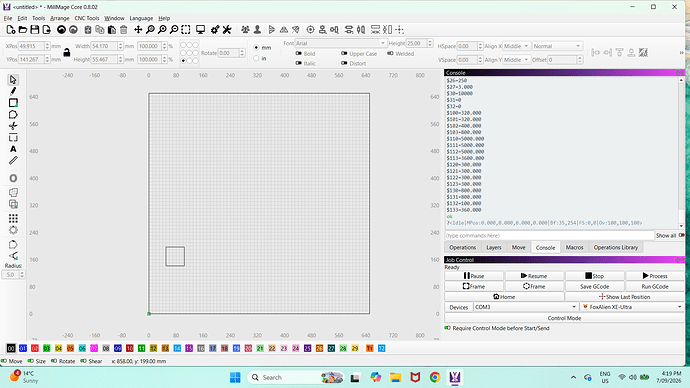Toggle the Move switch in status bar
This screenshot has width=690, height=388.
click(4, 361)
